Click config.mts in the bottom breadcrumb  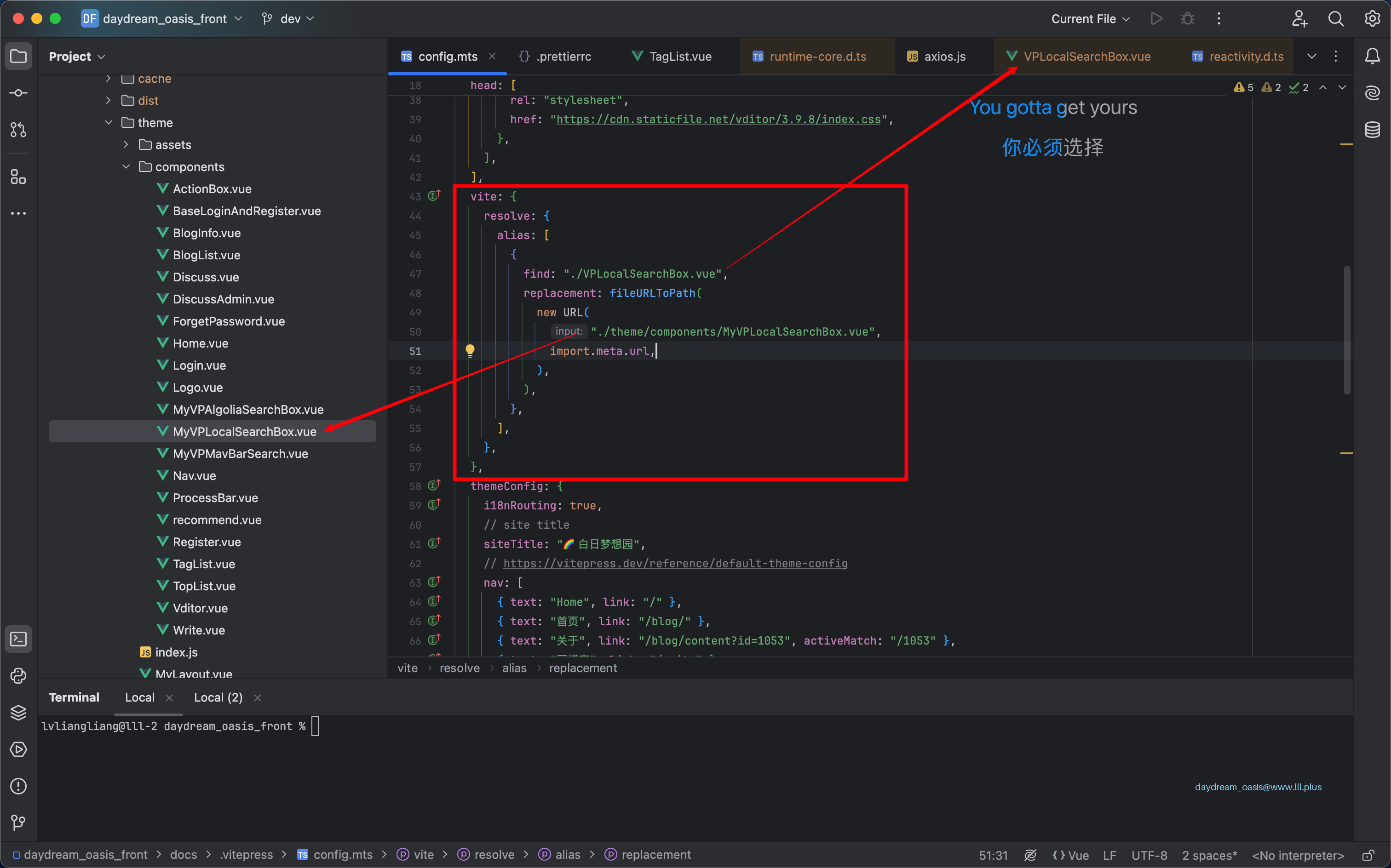pyautogui.click(x=334, y=855)
